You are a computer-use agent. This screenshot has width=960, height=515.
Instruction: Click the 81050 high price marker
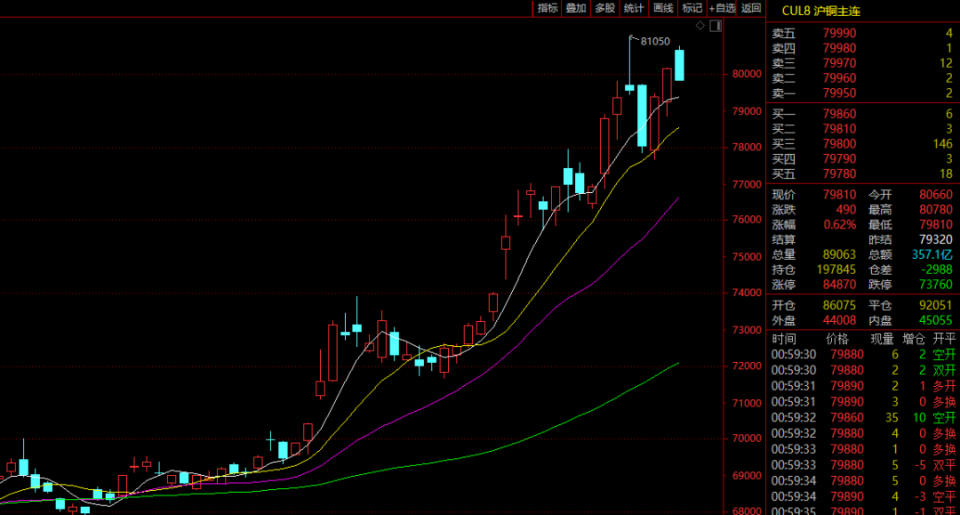[655, 41]
